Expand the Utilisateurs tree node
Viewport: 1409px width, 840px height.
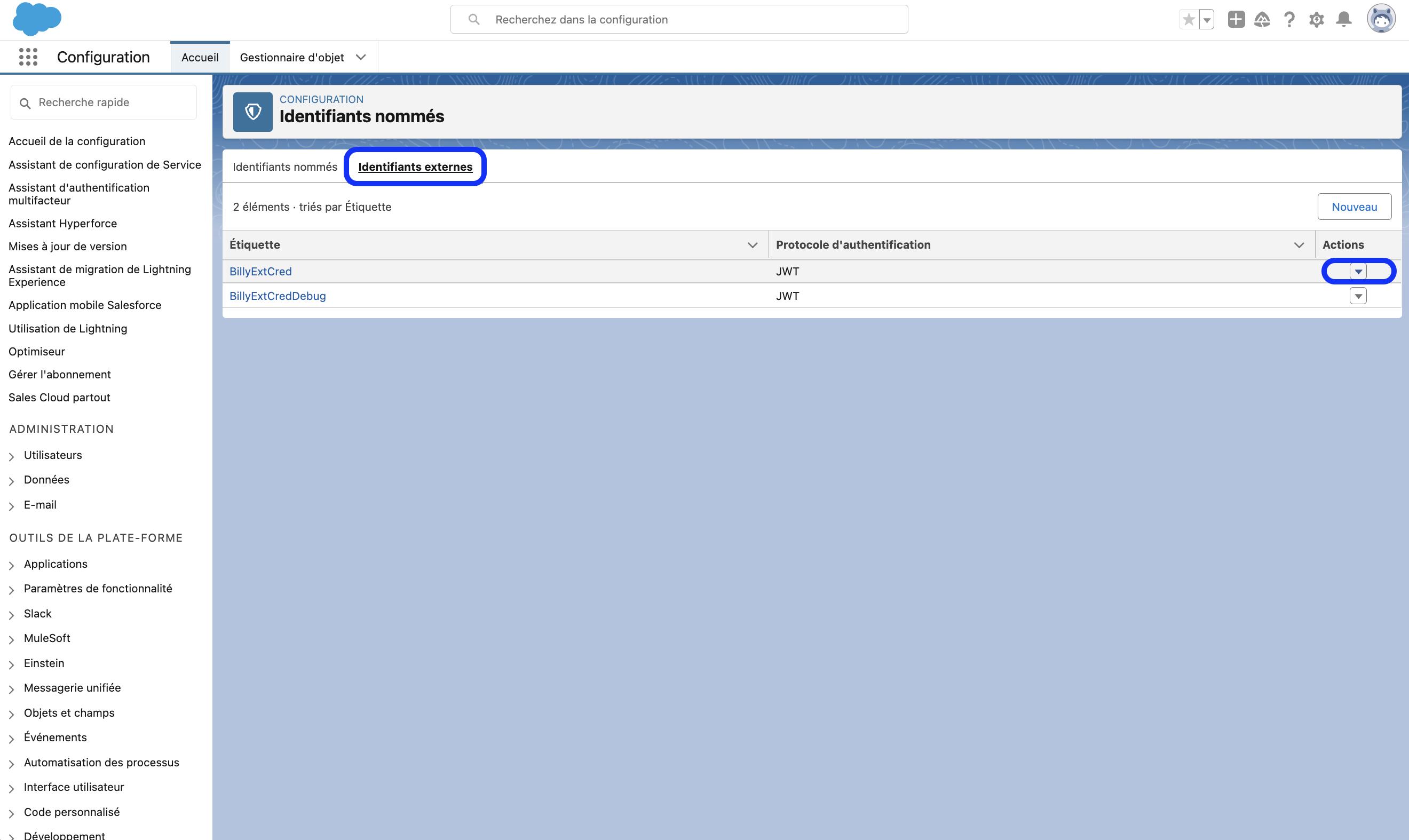[x=11, y=456]
